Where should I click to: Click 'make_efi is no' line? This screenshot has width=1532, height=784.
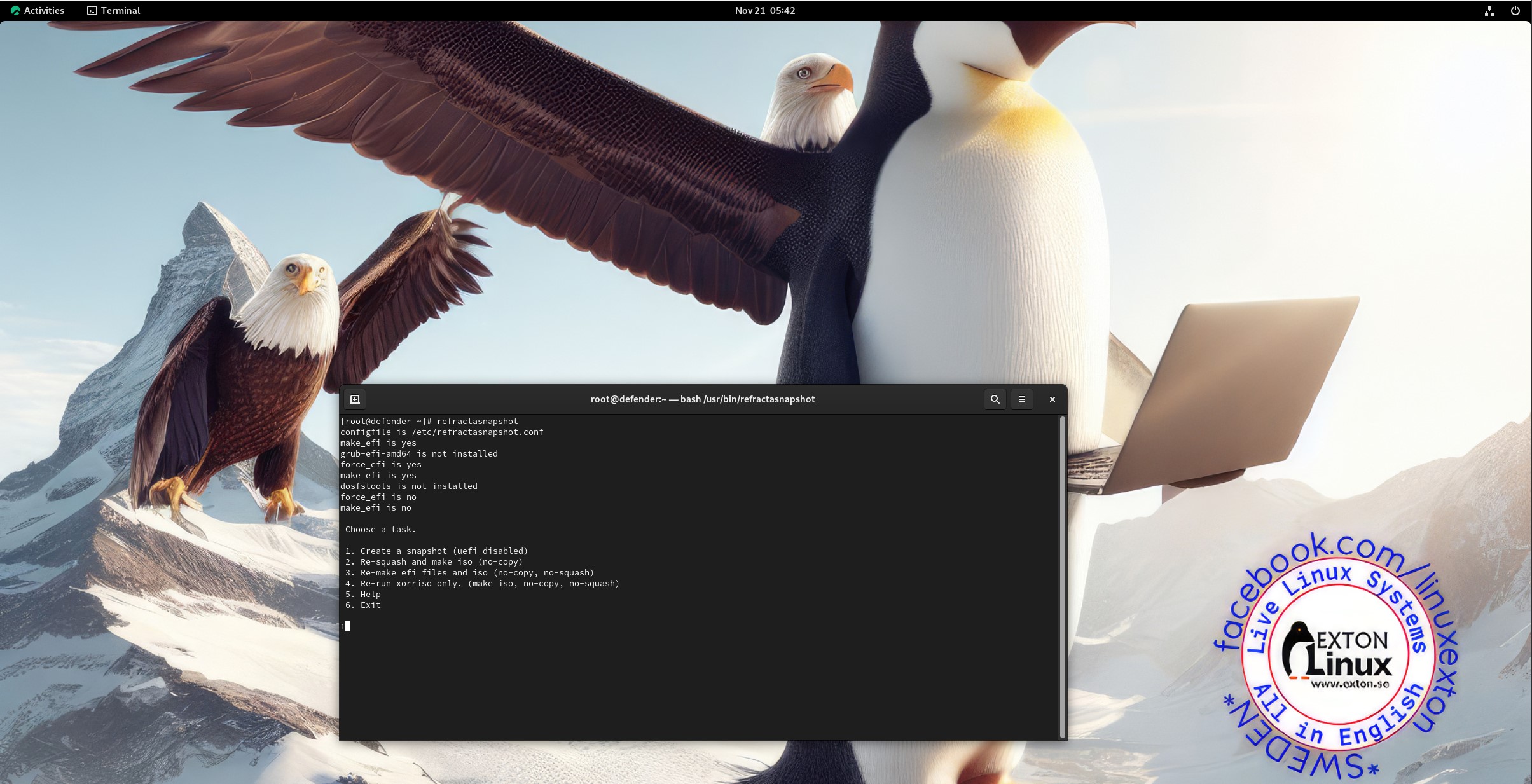[x=376, y=507]
